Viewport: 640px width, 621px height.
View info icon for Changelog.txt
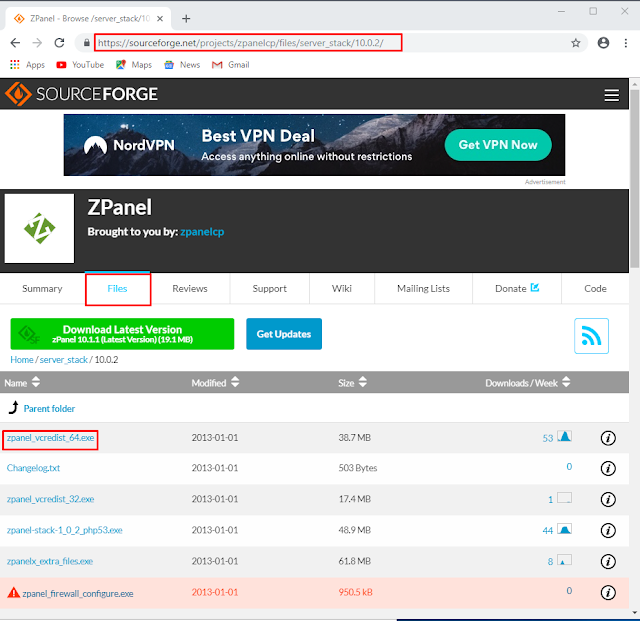pyautogui.click(x=608, y=468)
